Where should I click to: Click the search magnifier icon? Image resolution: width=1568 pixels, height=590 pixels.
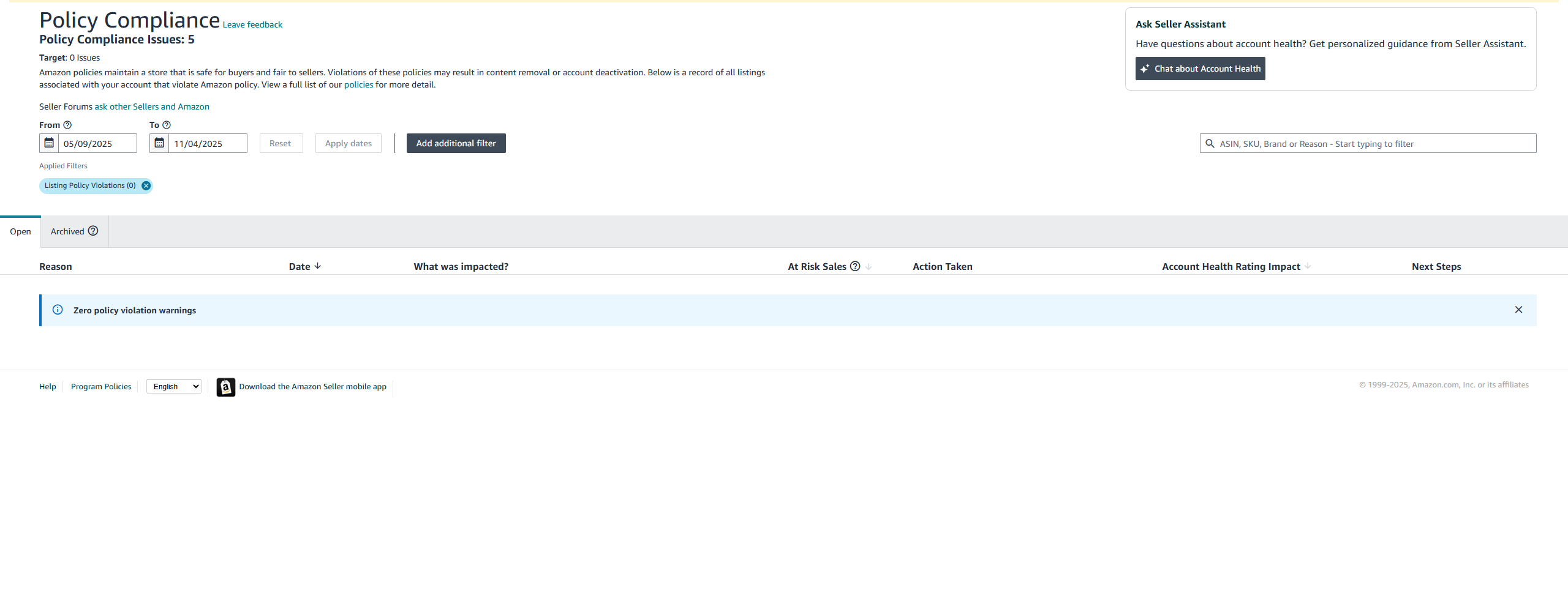1210,143
